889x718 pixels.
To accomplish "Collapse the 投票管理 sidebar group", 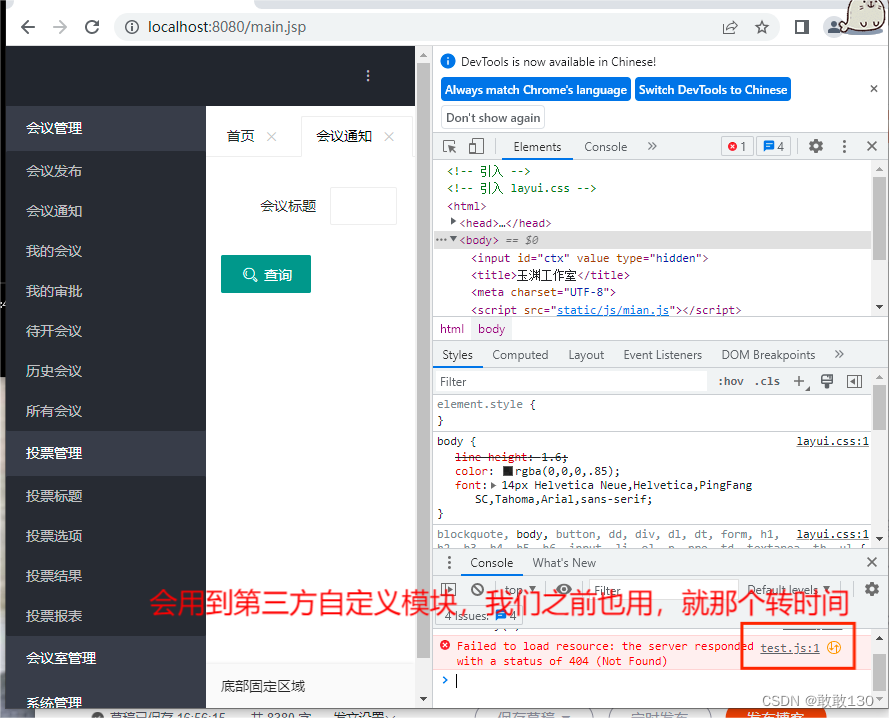I will pos(105,453).
